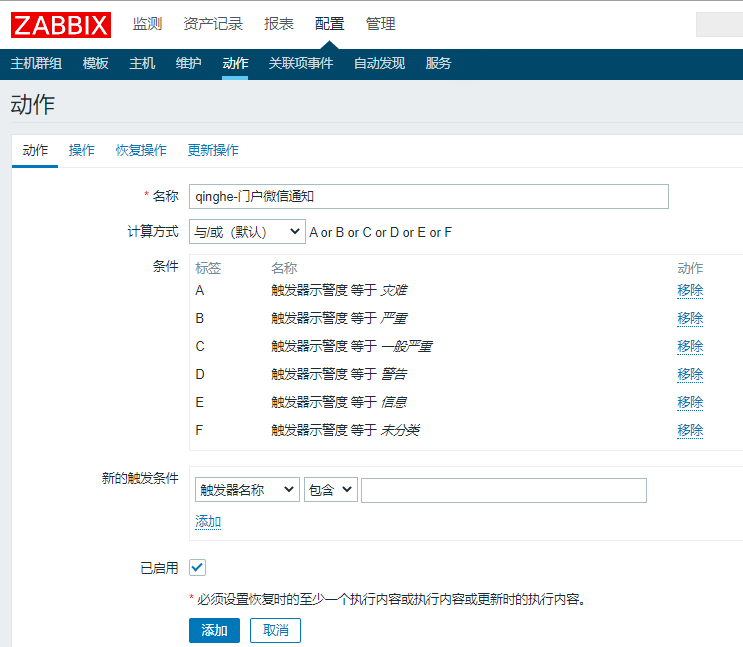This screenshot has height=647, width=743.
Task: Open the 计算方式 dropdown
Action: (247, 231)
